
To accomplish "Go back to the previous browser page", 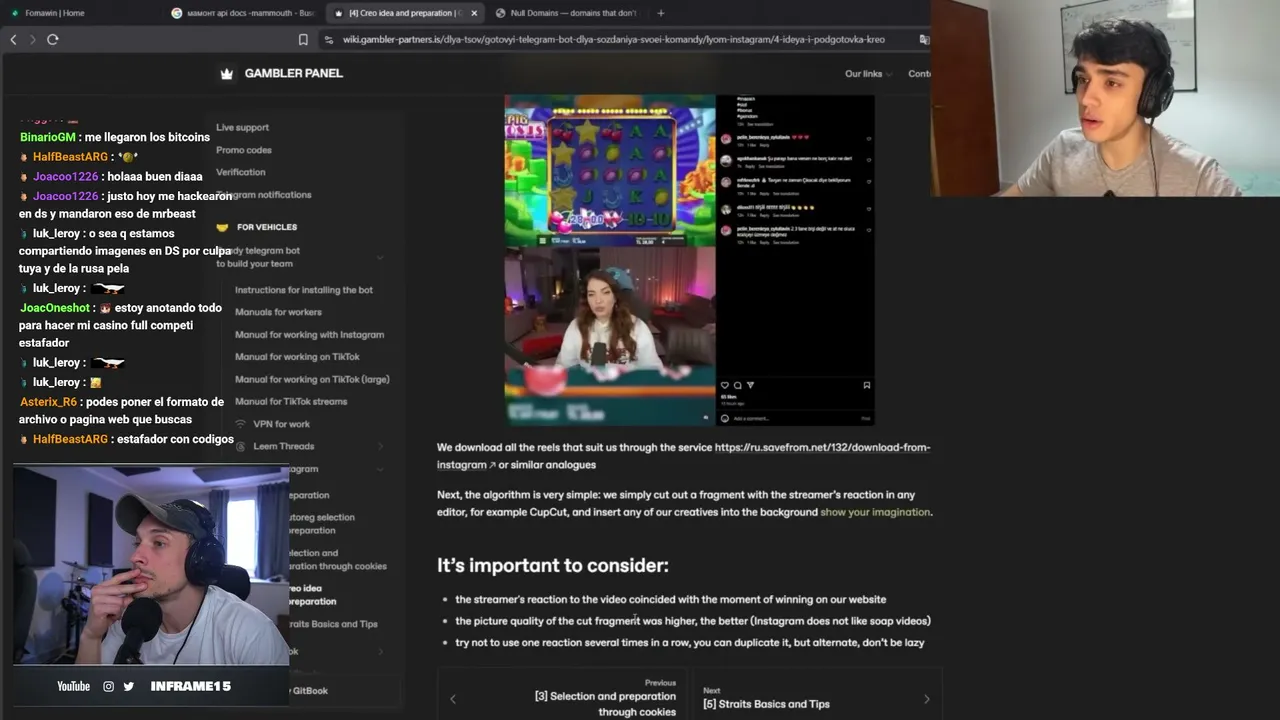I will [13, 39].
